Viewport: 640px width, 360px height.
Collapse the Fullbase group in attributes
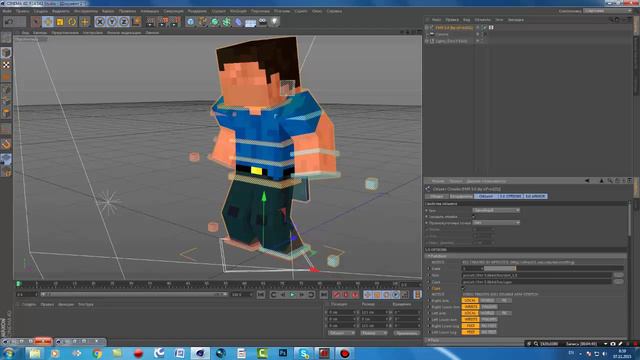[x=428, y=256]
